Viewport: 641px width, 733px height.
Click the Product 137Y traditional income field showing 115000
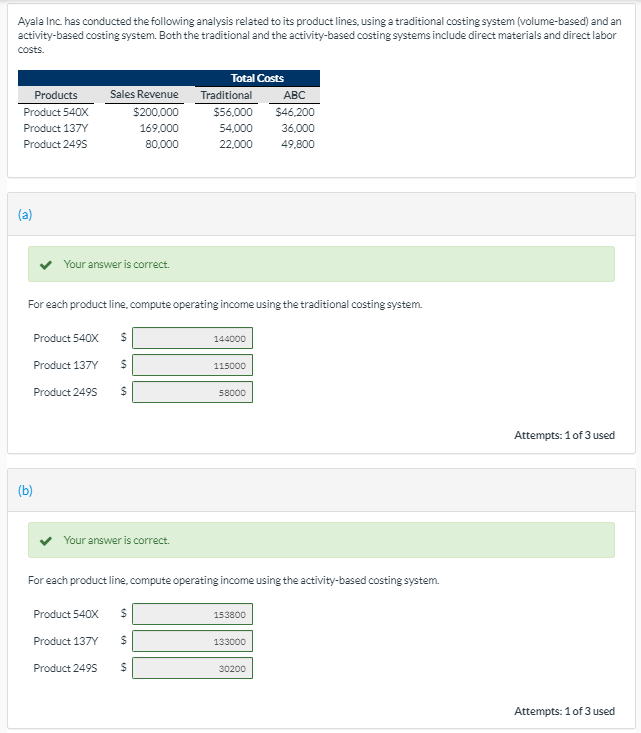point(192,365)
